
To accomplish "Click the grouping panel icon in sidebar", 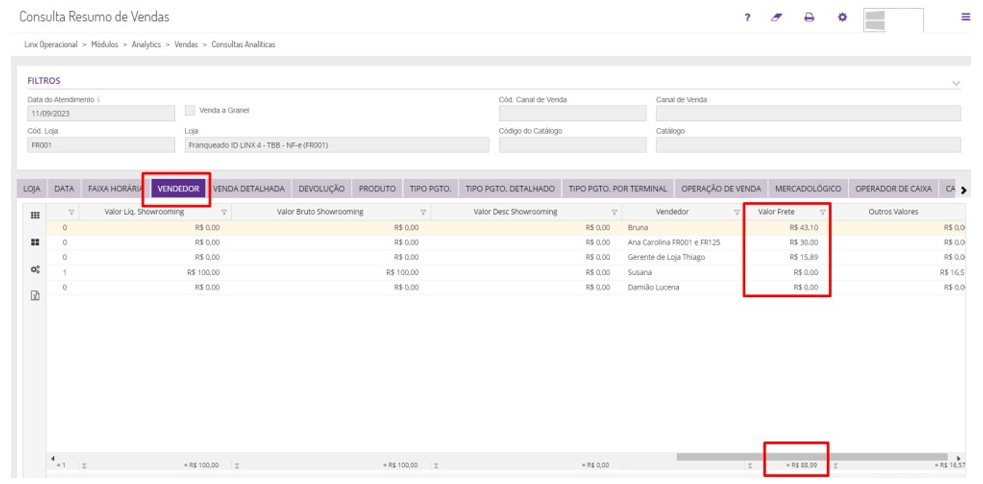I will click(x=36, y=243).
